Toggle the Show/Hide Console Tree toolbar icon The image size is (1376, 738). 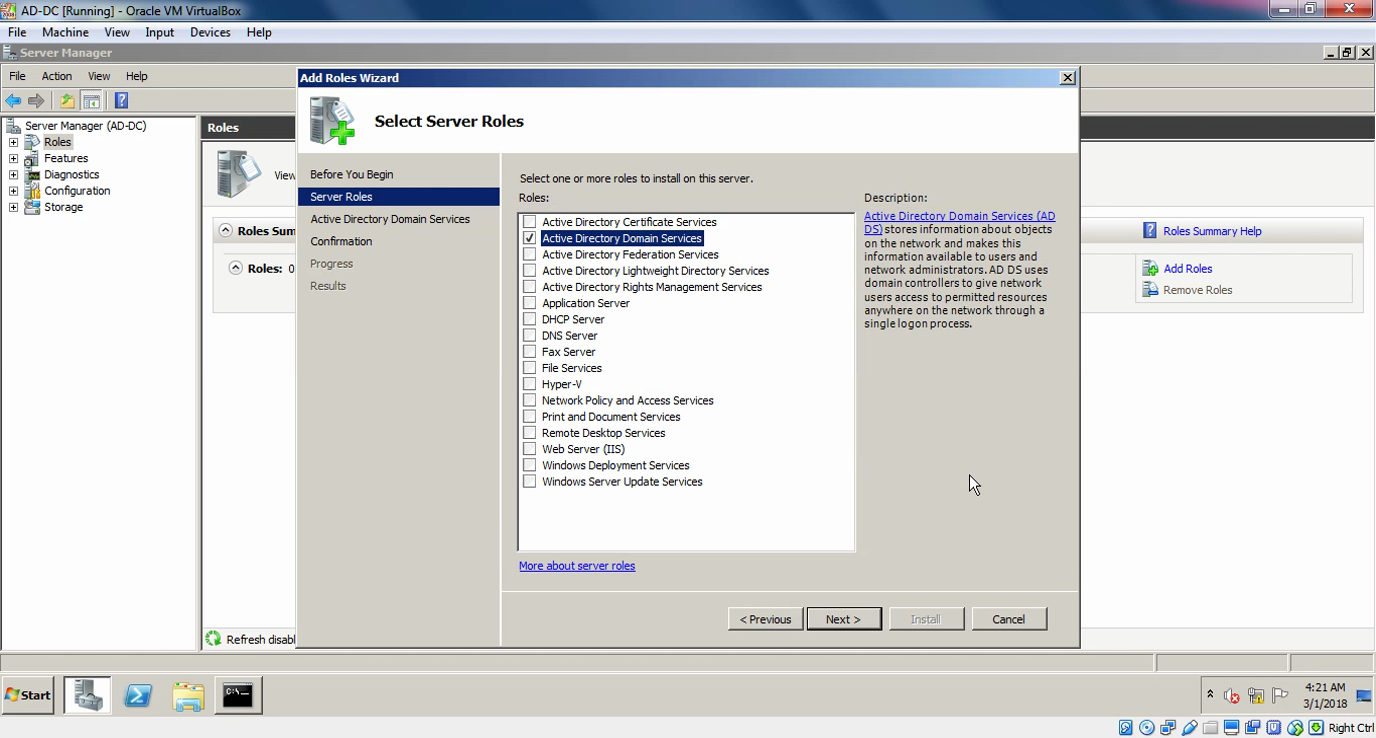point(91,101)
